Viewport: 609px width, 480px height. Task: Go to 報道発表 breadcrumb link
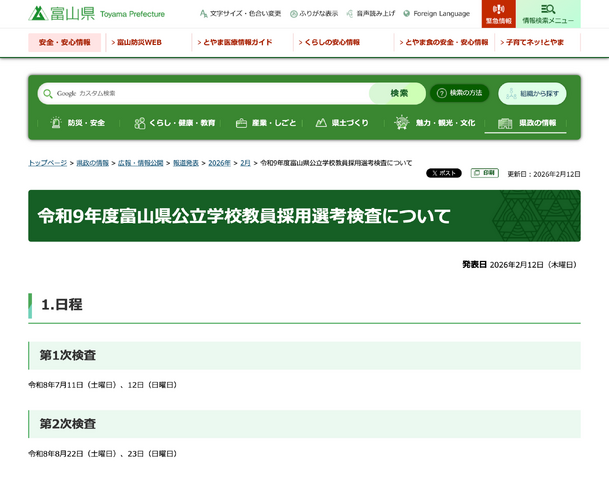(x=186, y=163)
